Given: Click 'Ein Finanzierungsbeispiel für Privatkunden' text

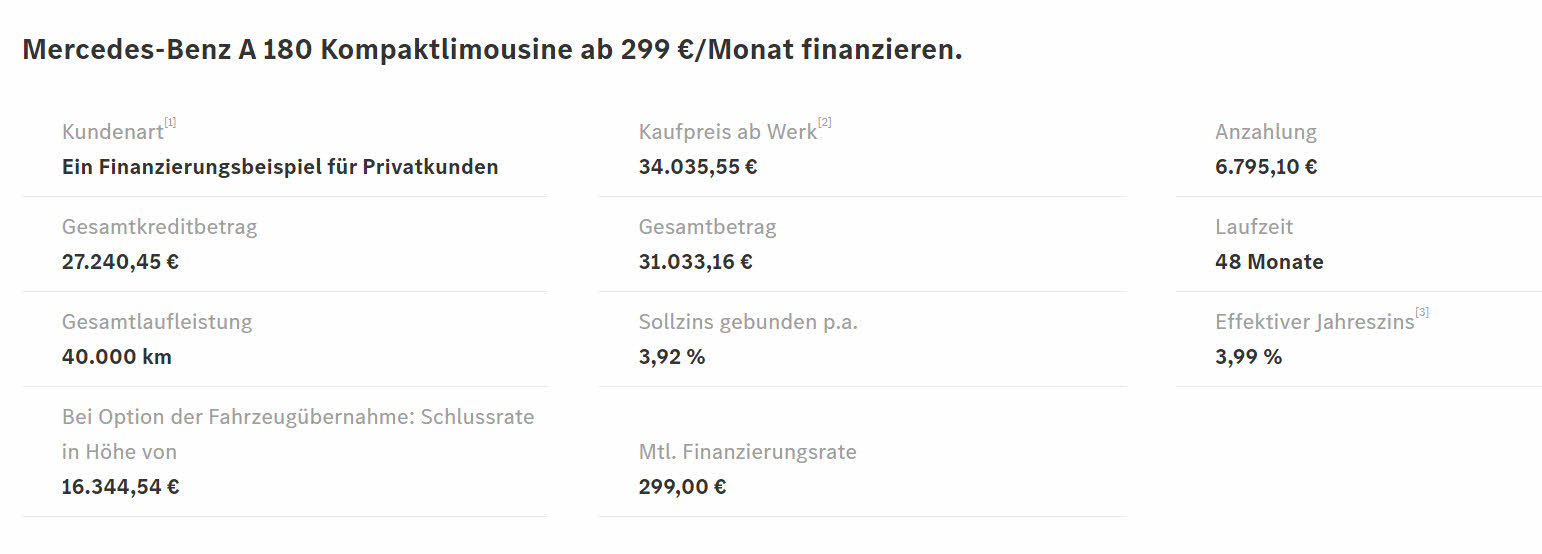Looking at the screenshot, I should coord(280,167).
